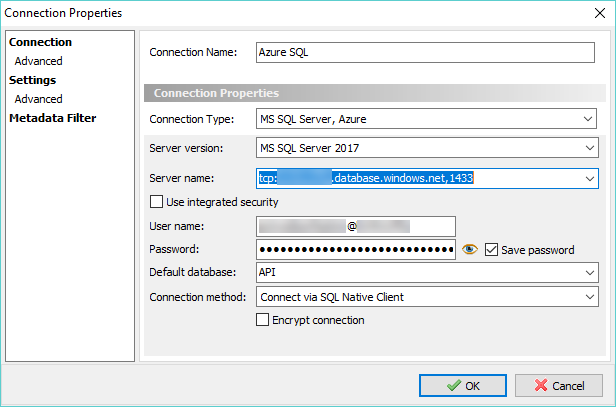This screenshot has width=616, height=407.
Task: Confirm with the OK button
Action: tap(465, 385)
